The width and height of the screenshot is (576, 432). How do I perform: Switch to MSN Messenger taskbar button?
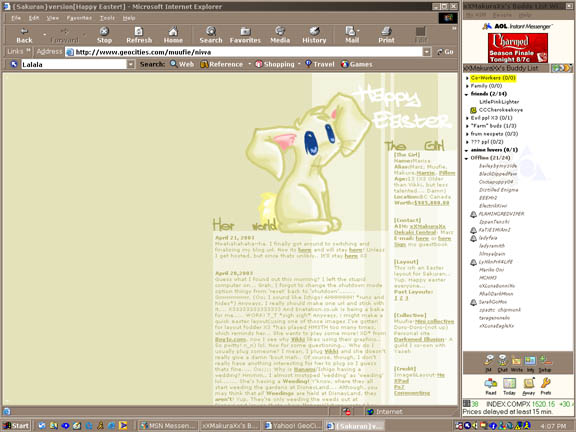click(x=168, y=426)
